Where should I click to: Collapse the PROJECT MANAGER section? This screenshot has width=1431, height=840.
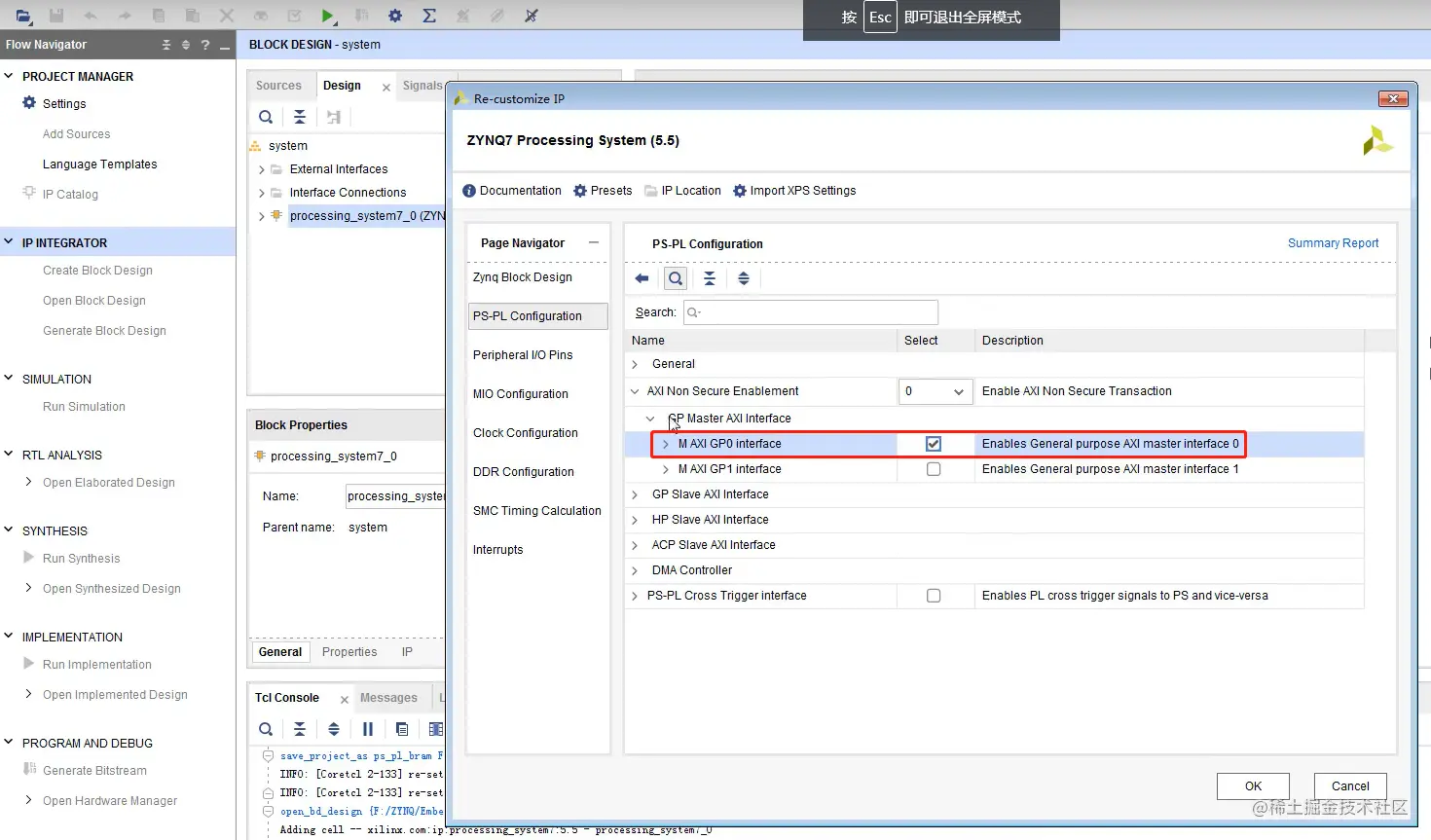pyautogui.click(x=9, y=76)
